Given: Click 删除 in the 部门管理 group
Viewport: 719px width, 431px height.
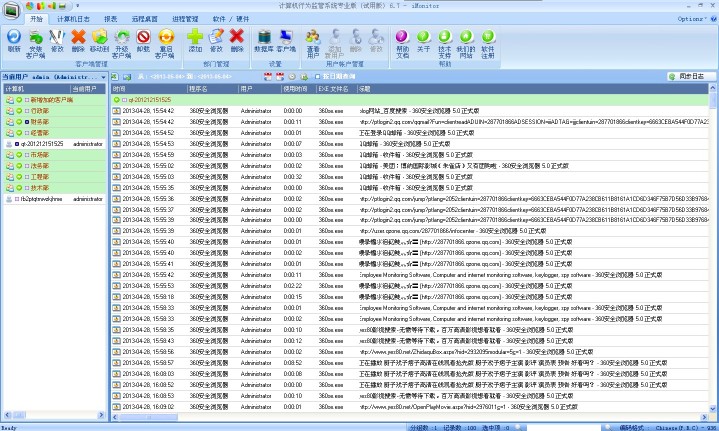Looking at the screenshot, I should point(237,41).
